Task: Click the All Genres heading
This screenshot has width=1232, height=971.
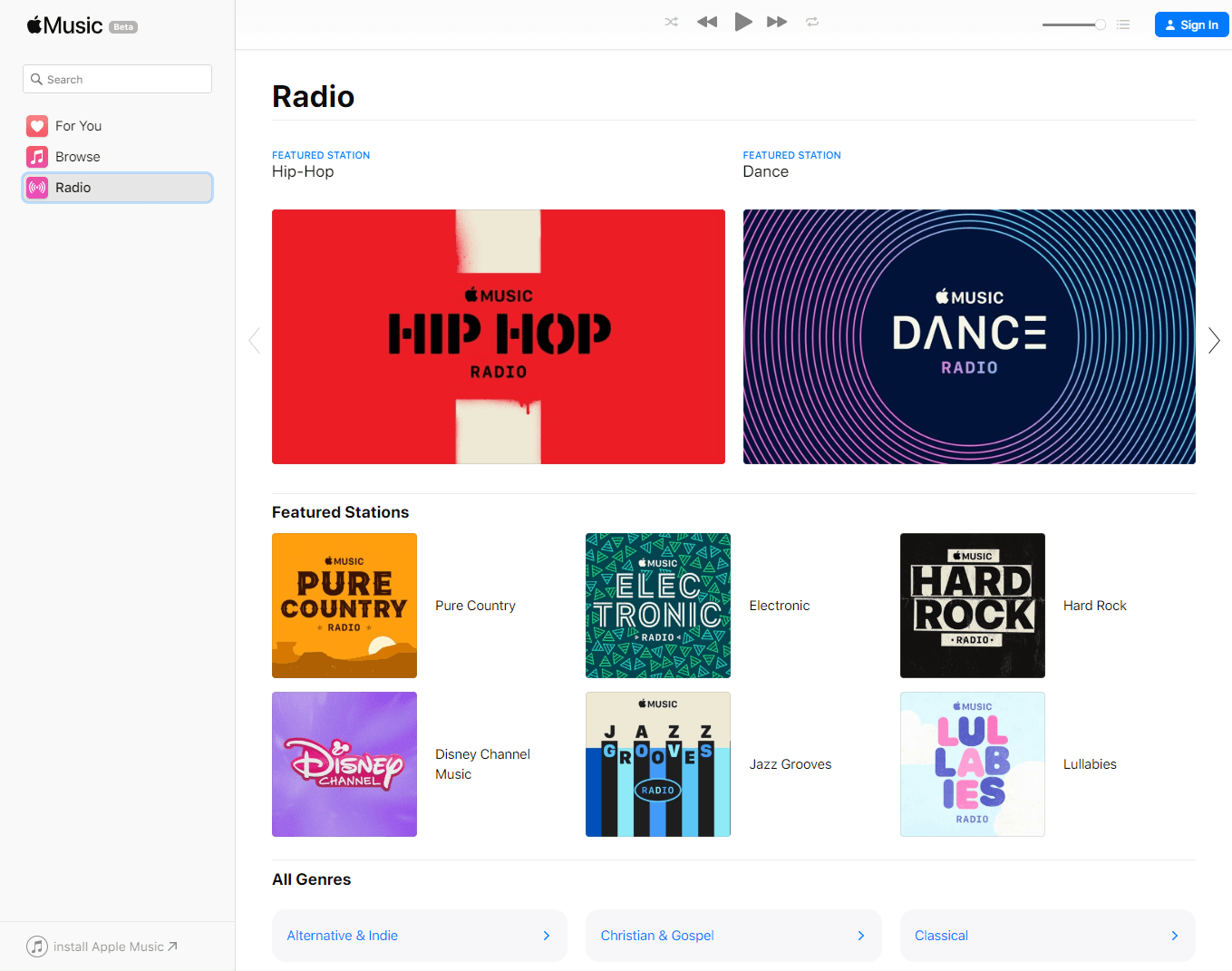Action: click(x=311, y=879)
